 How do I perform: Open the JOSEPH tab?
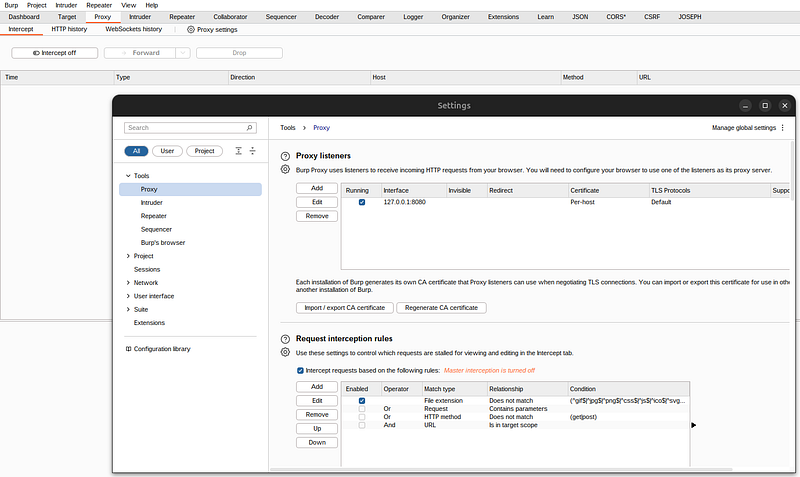pos(690,17)
